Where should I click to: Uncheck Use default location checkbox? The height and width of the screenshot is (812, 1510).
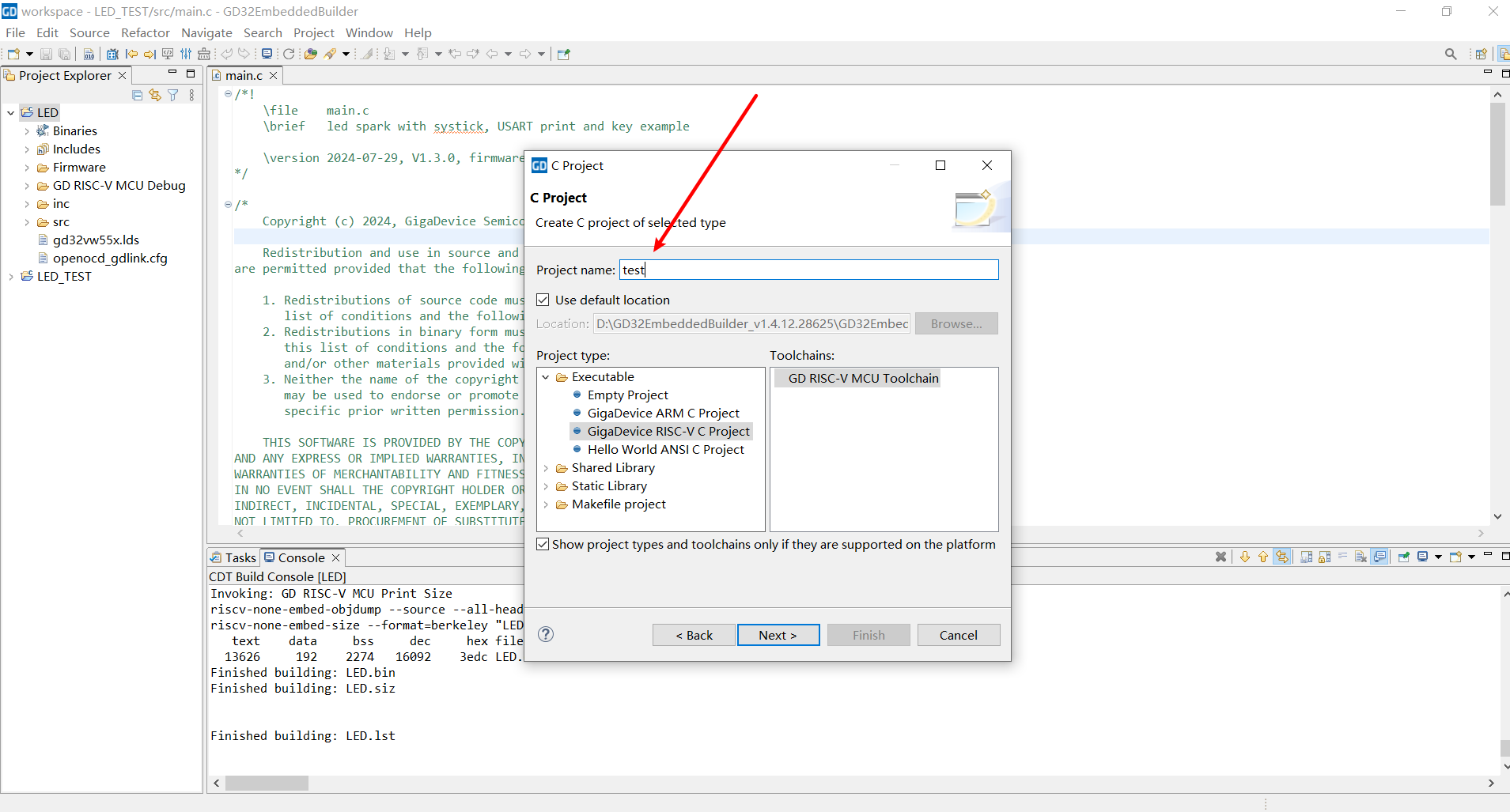(x=543, y=300)
